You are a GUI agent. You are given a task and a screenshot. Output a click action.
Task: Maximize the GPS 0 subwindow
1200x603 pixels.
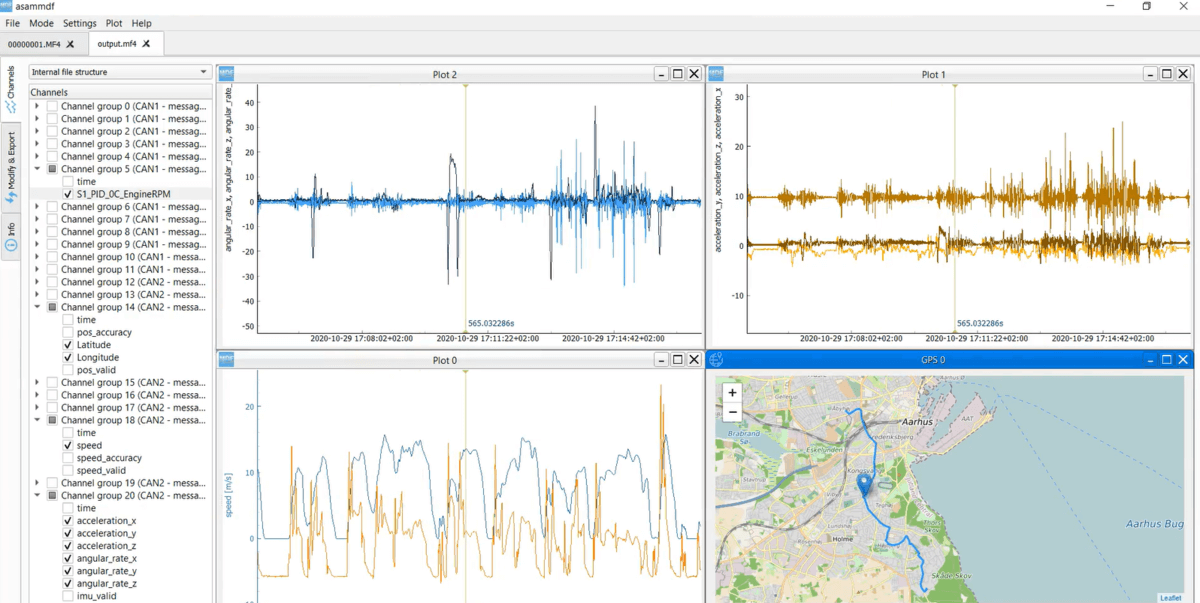1167,359
